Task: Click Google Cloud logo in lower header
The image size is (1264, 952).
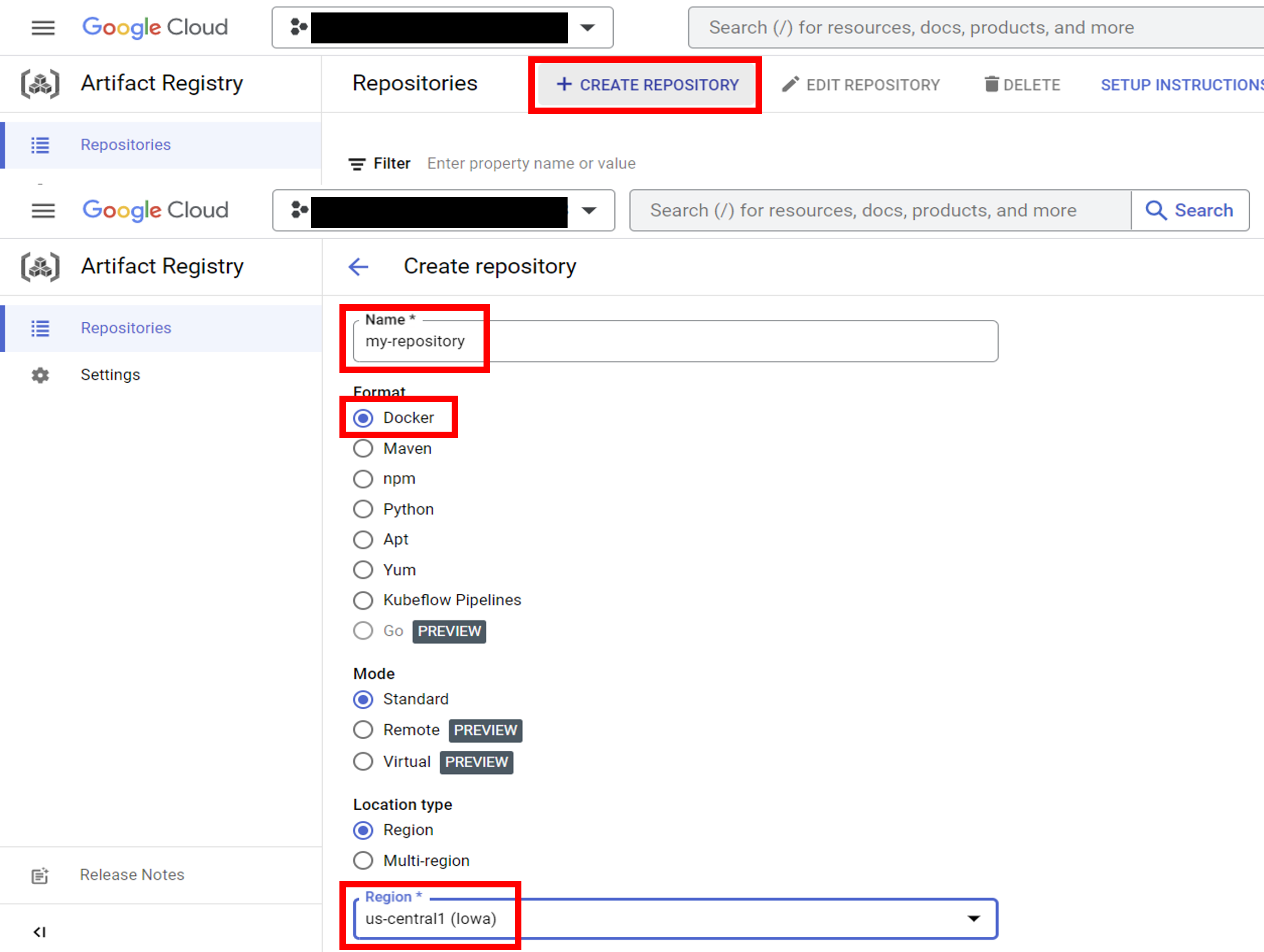Action: click(155, 210)
